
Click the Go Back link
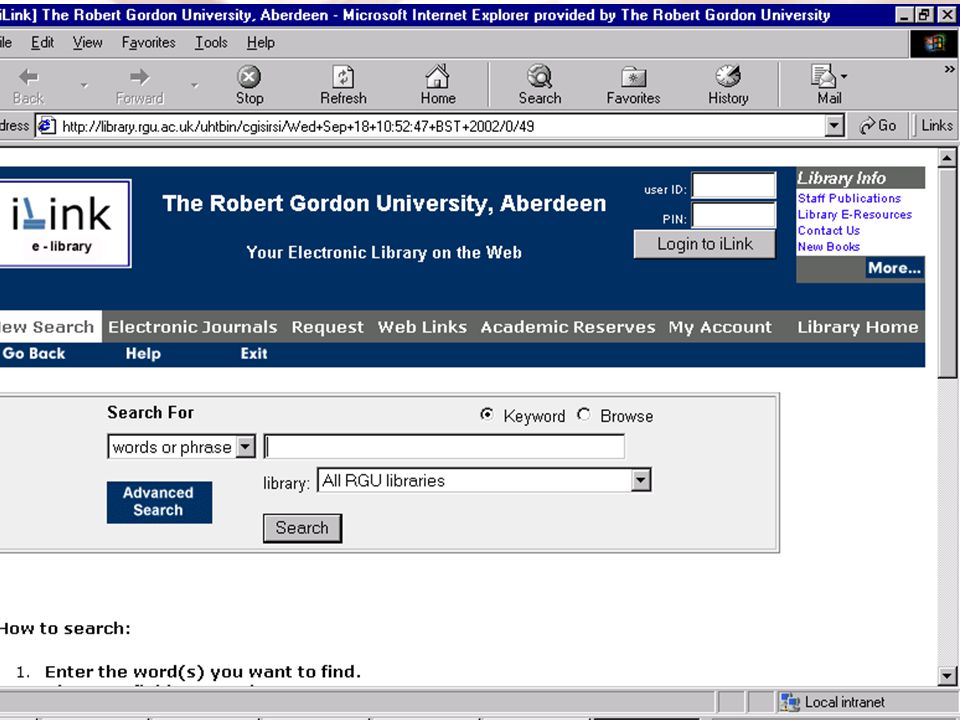(34, 354)
